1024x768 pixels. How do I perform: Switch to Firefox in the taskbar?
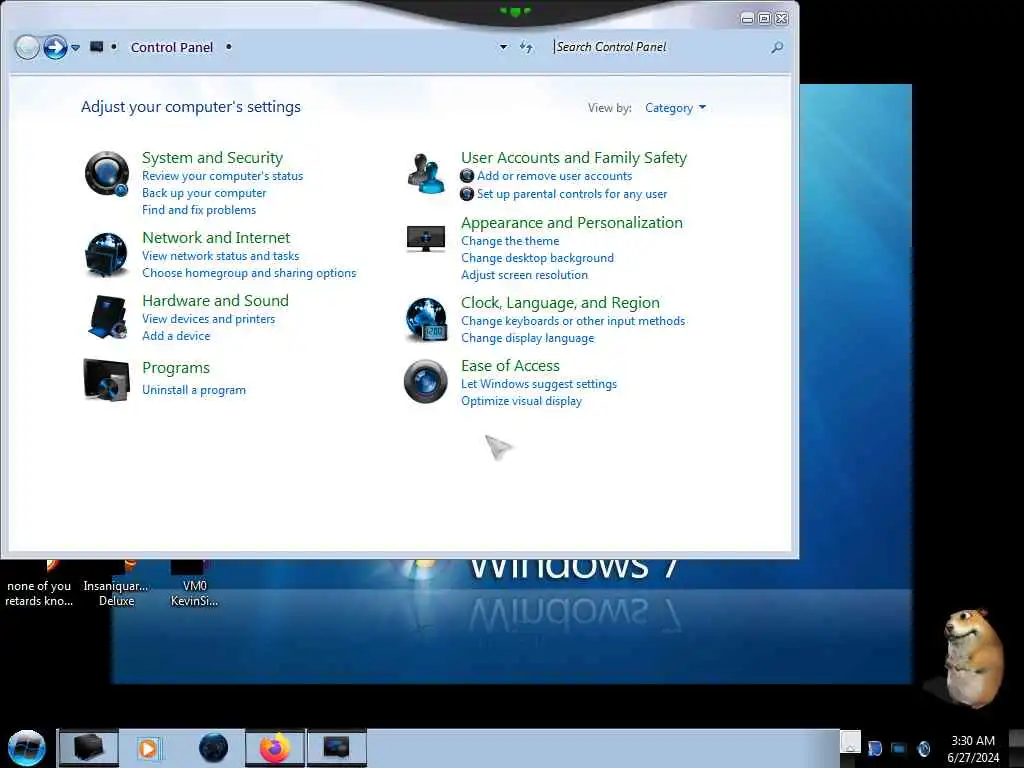tap(275, 748)
